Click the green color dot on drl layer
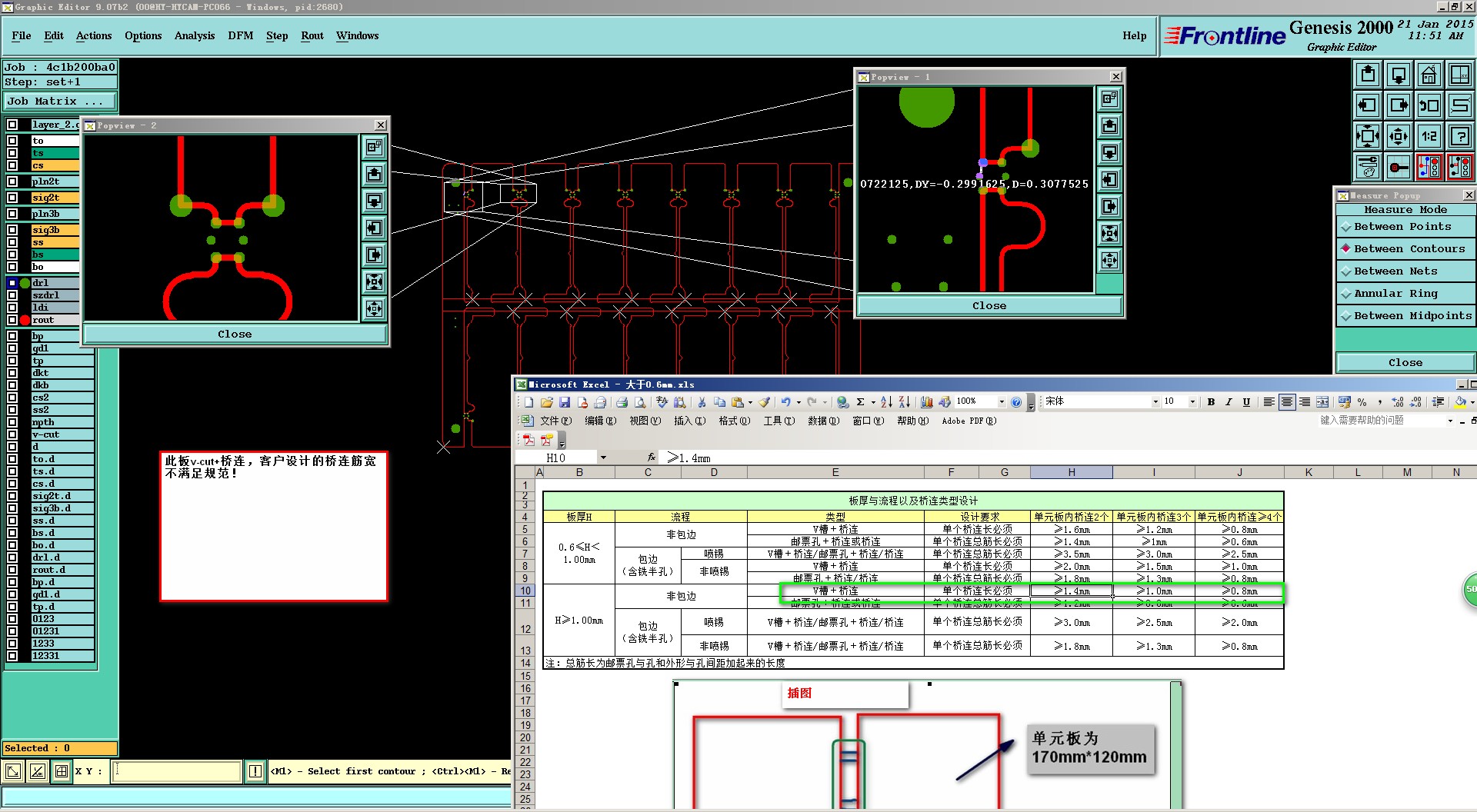 pyautogui.click(x=25, y=283)
